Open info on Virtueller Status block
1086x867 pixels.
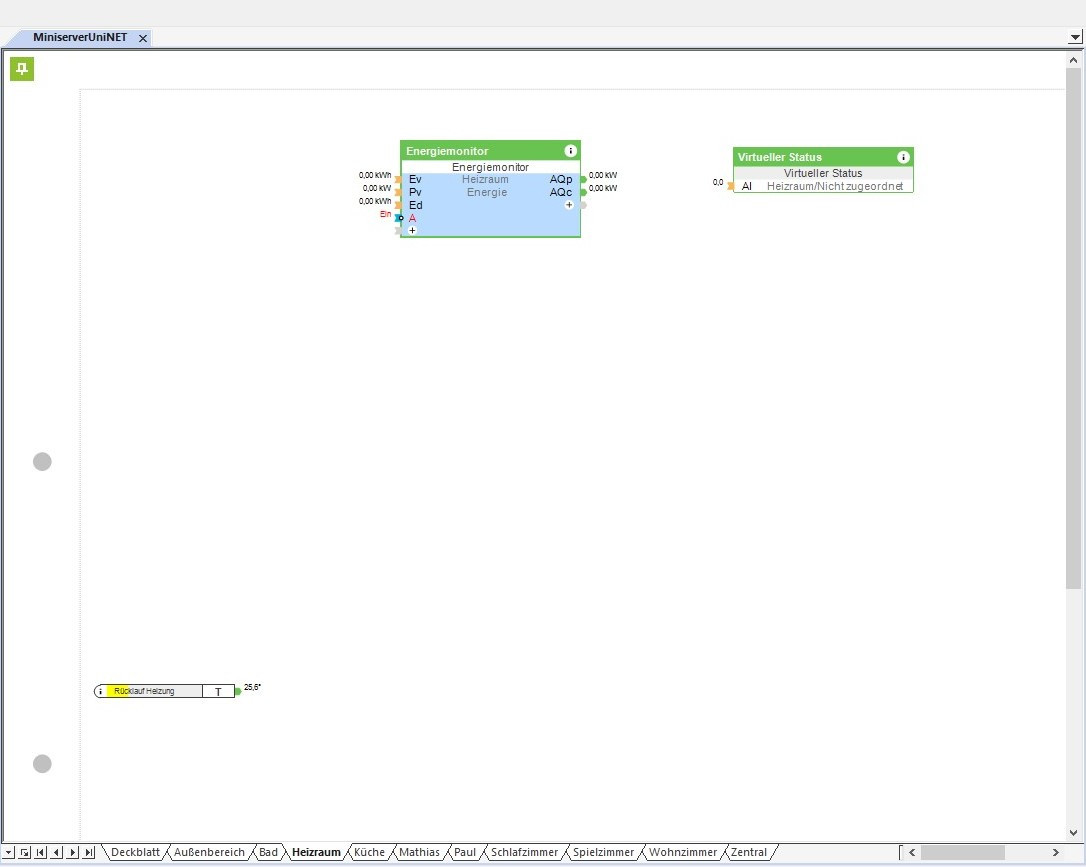pyautogui.click(x=903, y=157)
